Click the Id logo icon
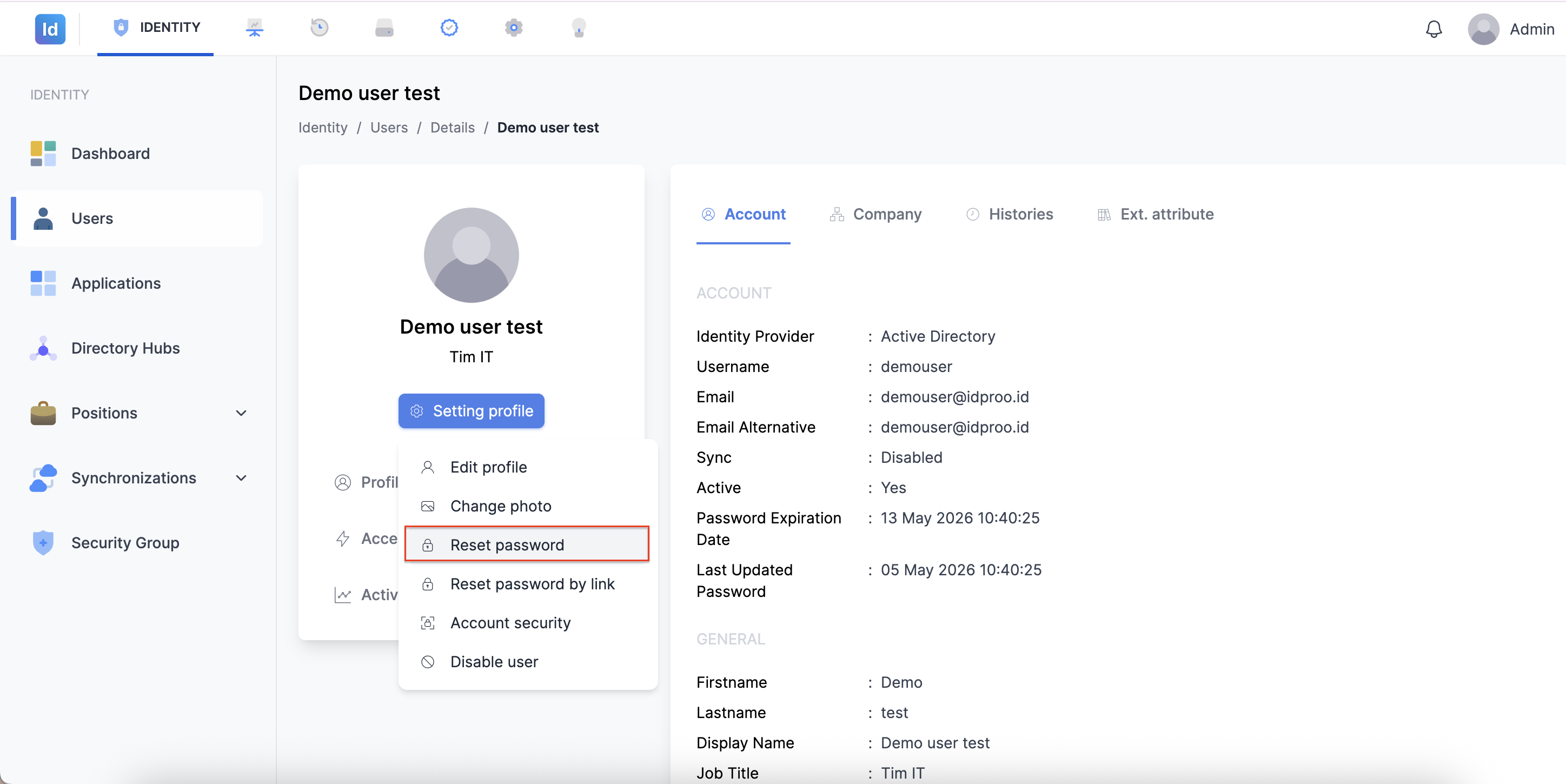 pos(50,29)
